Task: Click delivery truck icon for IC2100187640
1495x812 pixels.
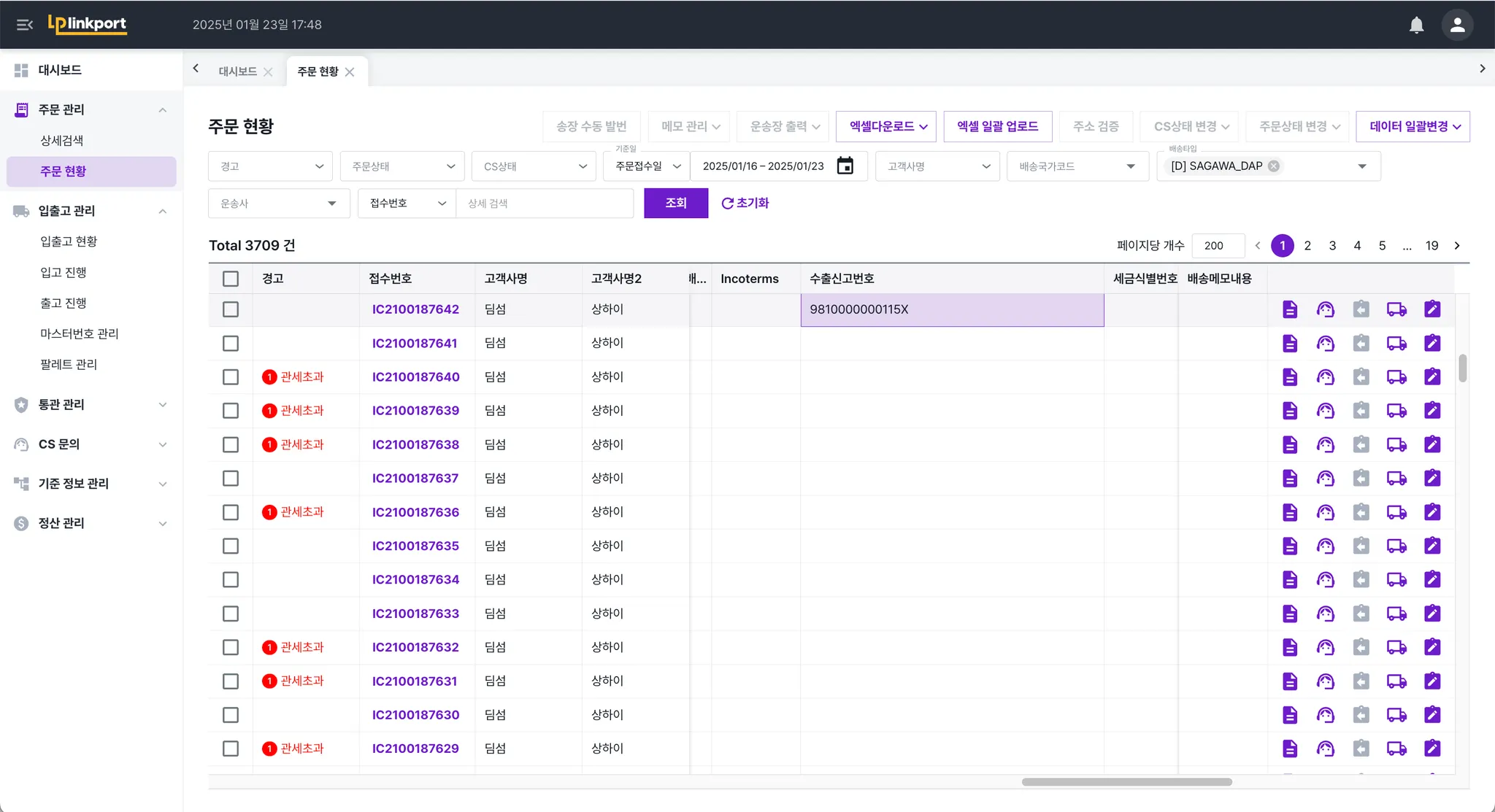Action: [1396, 377]
